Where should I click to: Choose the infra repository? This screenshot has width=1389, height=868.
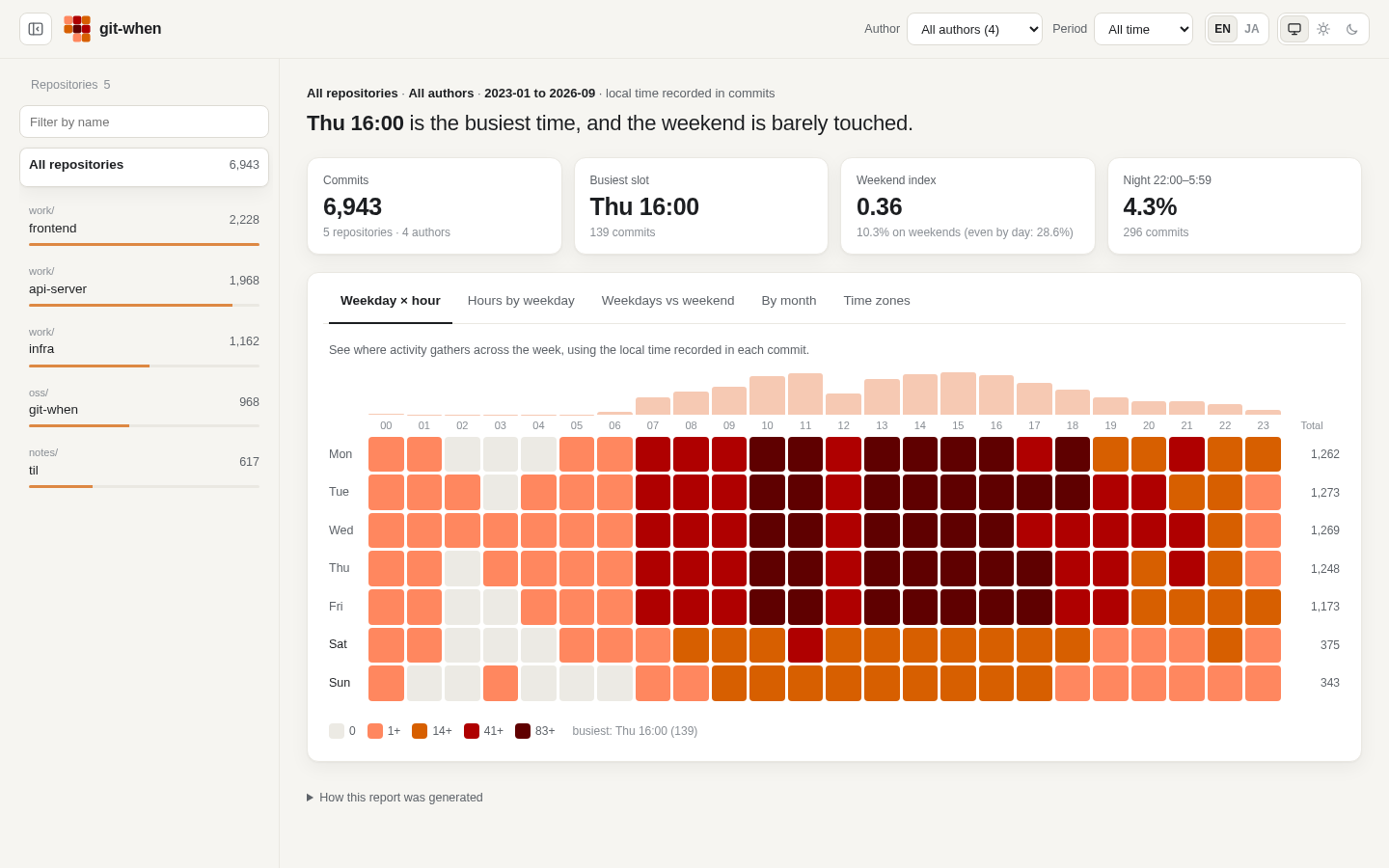tap(144, 345)
